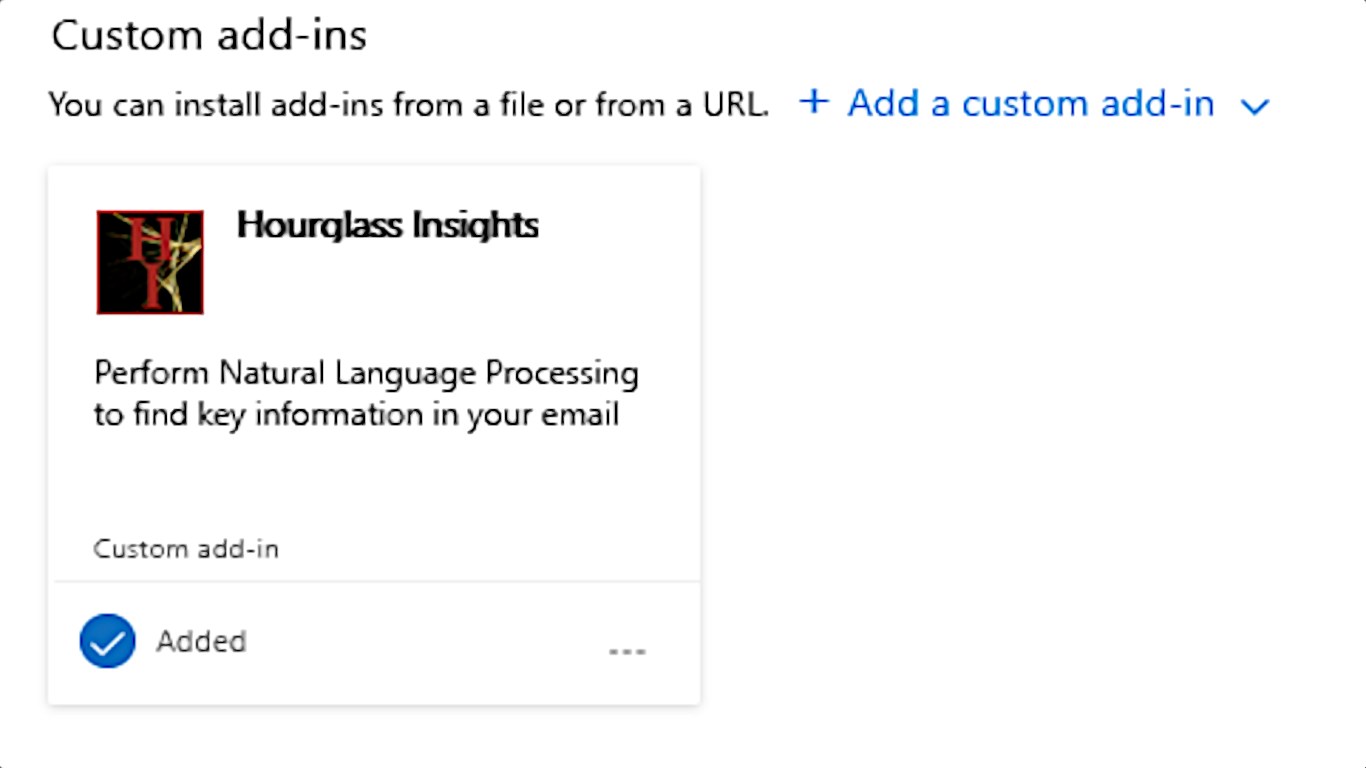This screenshot has height=768, width=1366.
Task: Select the Hourglass Insights title
Action: 387,225
